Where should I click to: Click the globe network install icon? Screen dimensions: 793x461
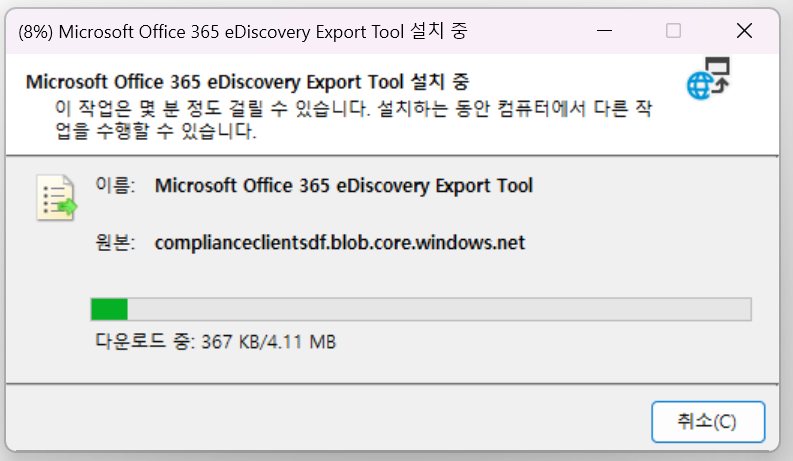708,78
